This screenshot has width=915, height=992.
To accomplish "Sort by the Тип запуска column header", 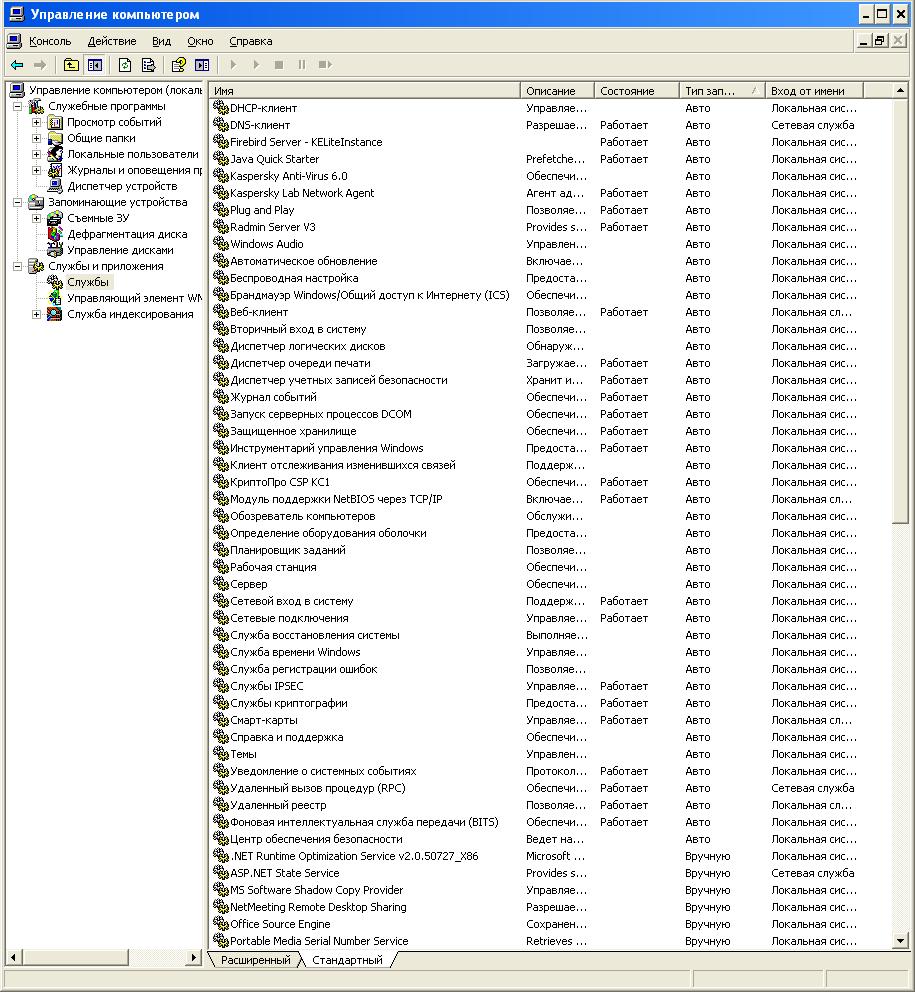I will coord(722,90).
